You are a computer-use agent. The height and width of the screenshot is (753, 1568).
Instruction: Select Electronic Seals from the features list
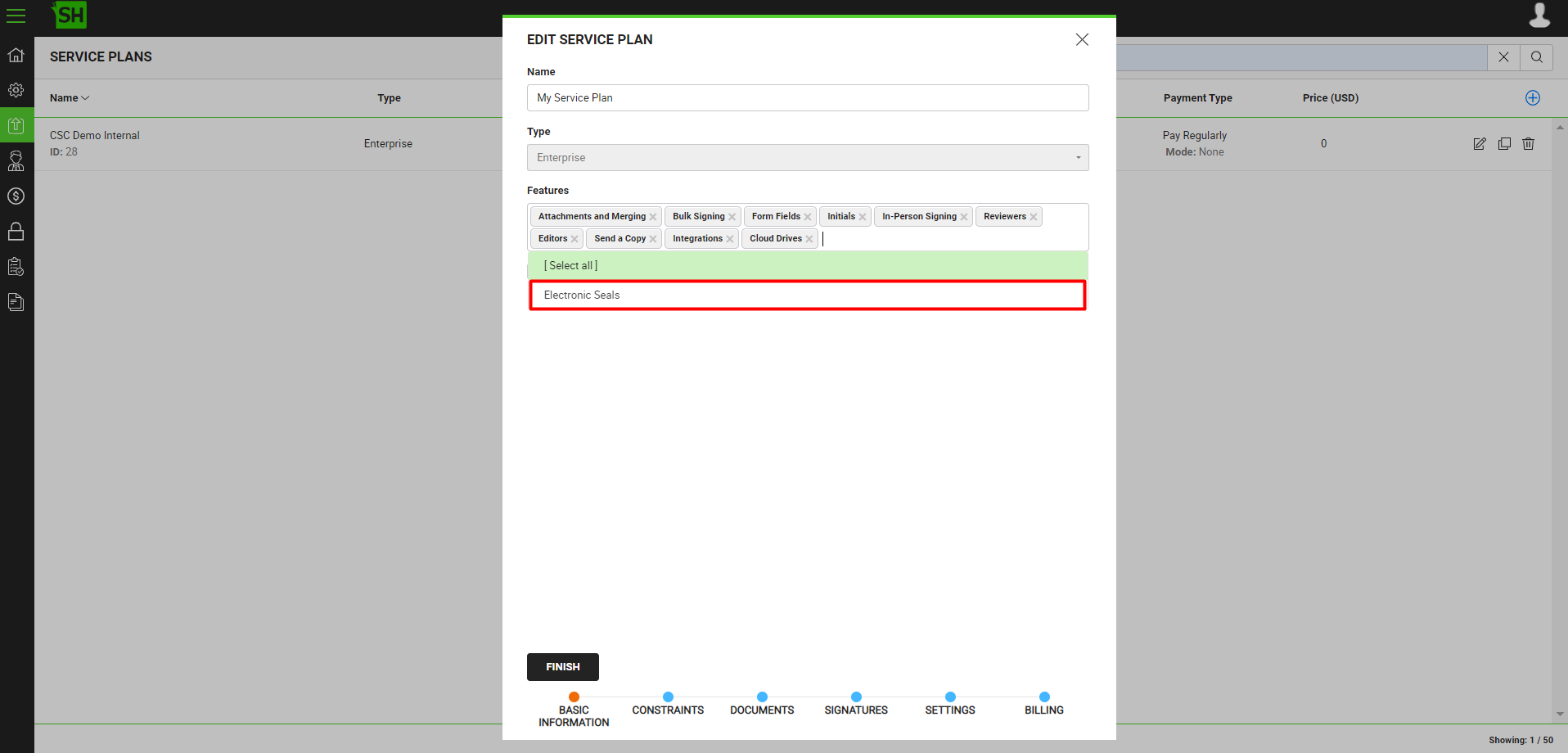(x=807, y=295)
